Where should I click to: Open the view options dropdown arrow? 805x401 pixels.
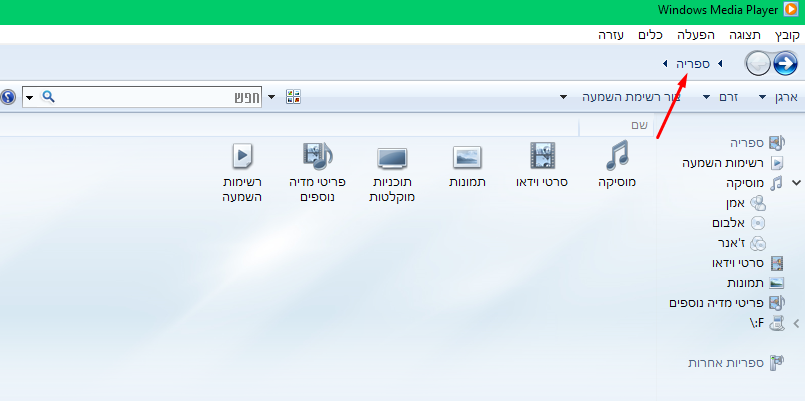point(272,97)
